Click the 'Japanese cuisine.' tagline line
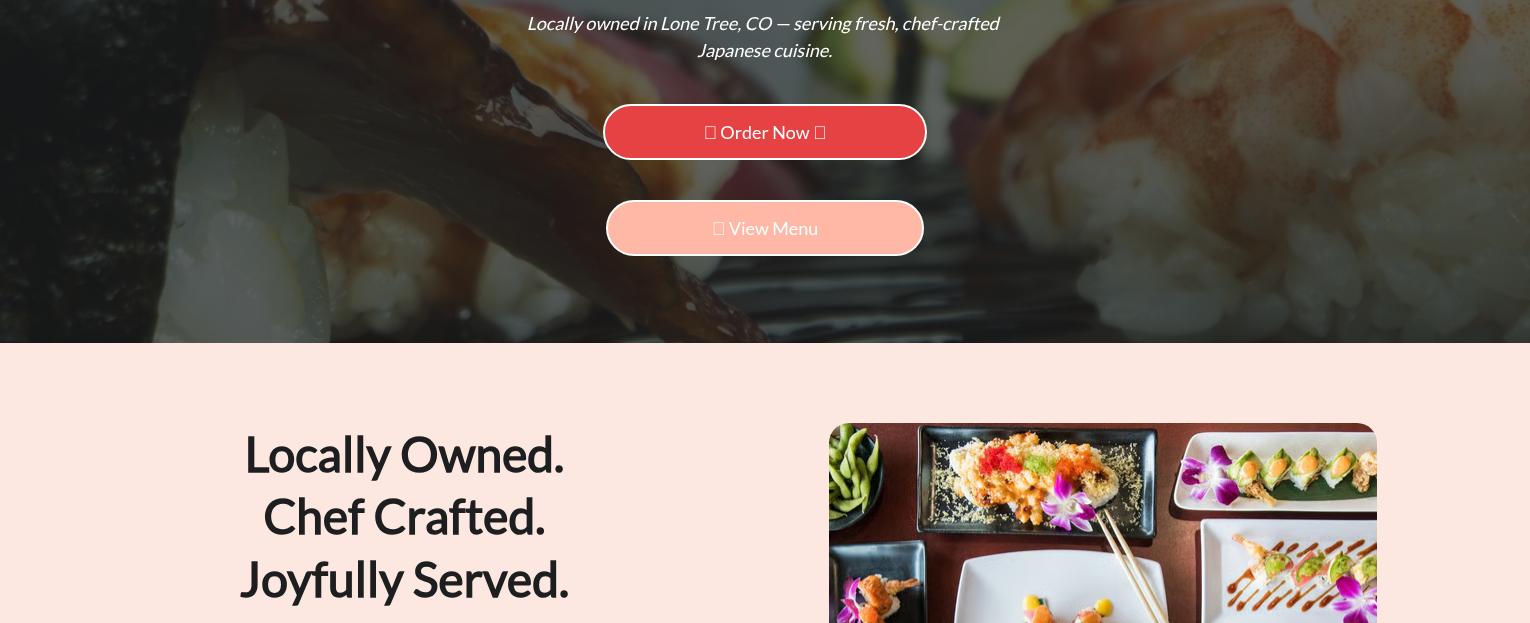This screenshot has height=623, width=1530. point(765,50)
